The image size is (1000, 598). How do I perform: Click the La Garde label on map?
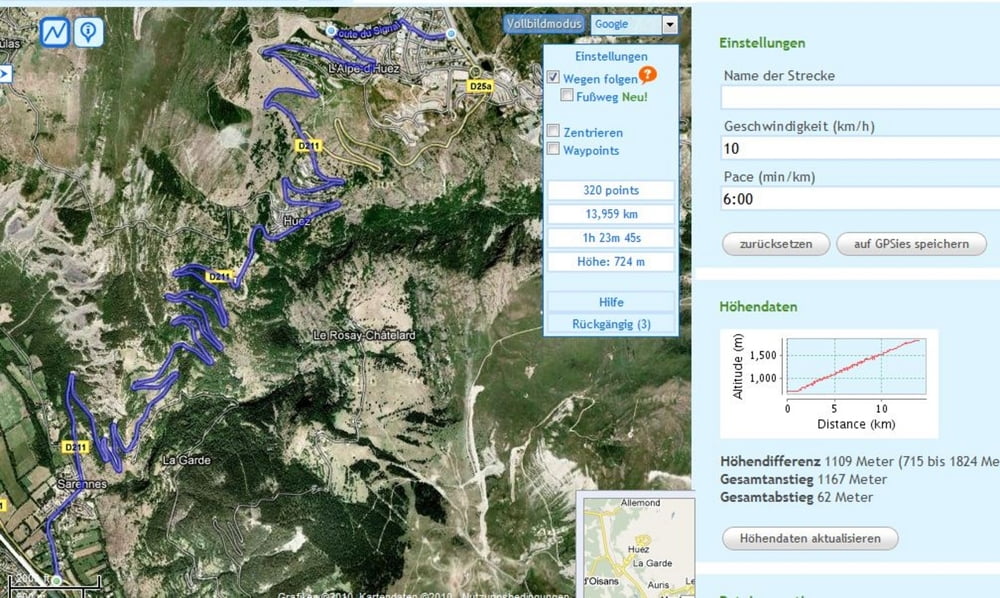pyautogui.click(x=186, y=460)
